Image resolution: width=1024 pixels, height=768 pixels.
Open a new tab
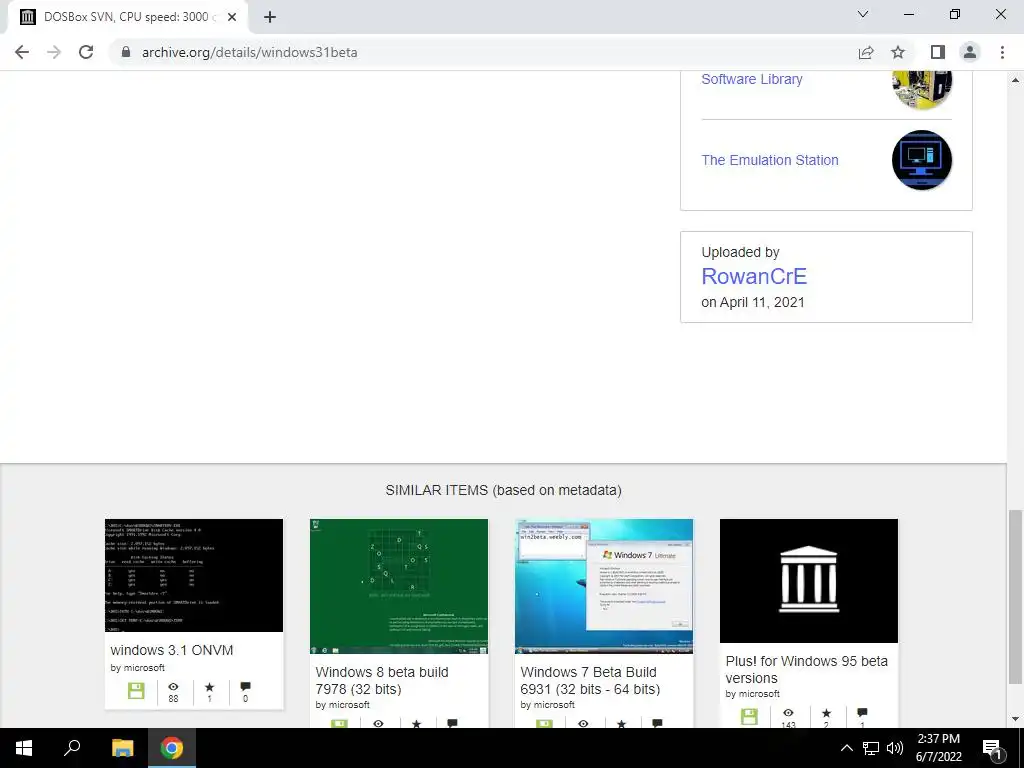pos(270,17)
